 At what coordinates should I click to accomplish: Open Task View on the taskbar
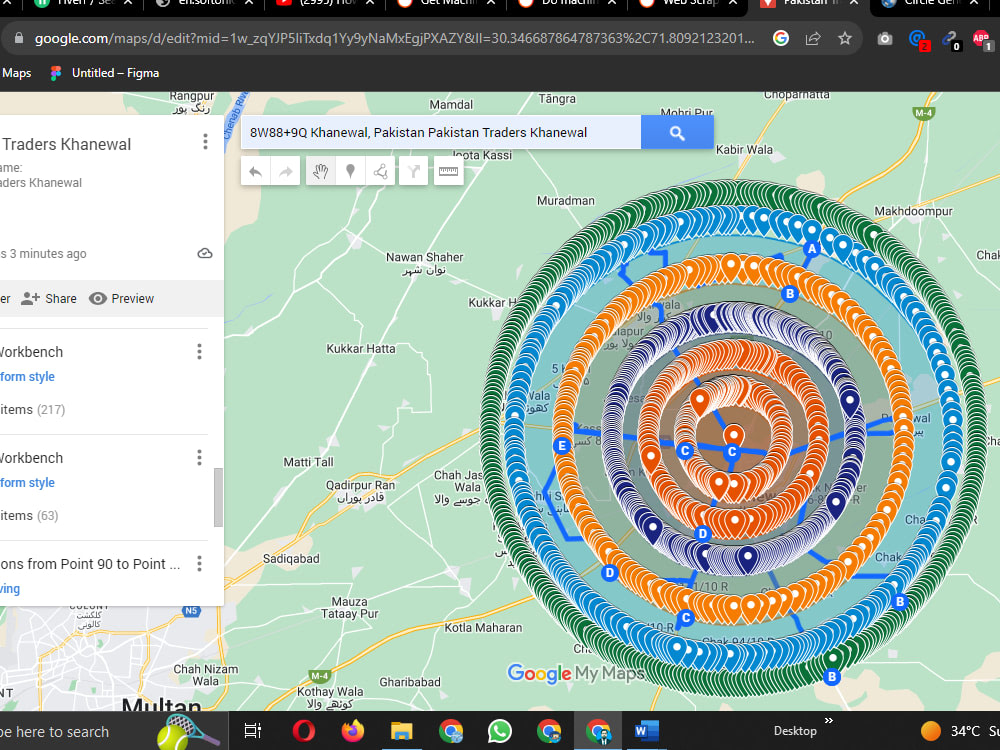[253, 731]
